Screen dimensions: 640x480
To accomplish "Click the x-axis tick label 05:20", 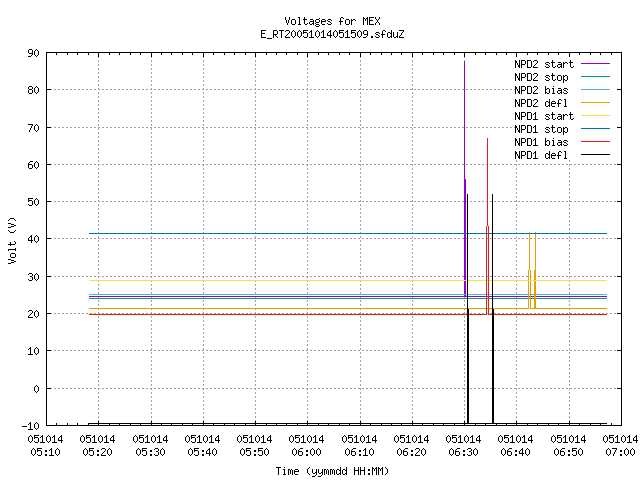I will click(x=98, y=452).
